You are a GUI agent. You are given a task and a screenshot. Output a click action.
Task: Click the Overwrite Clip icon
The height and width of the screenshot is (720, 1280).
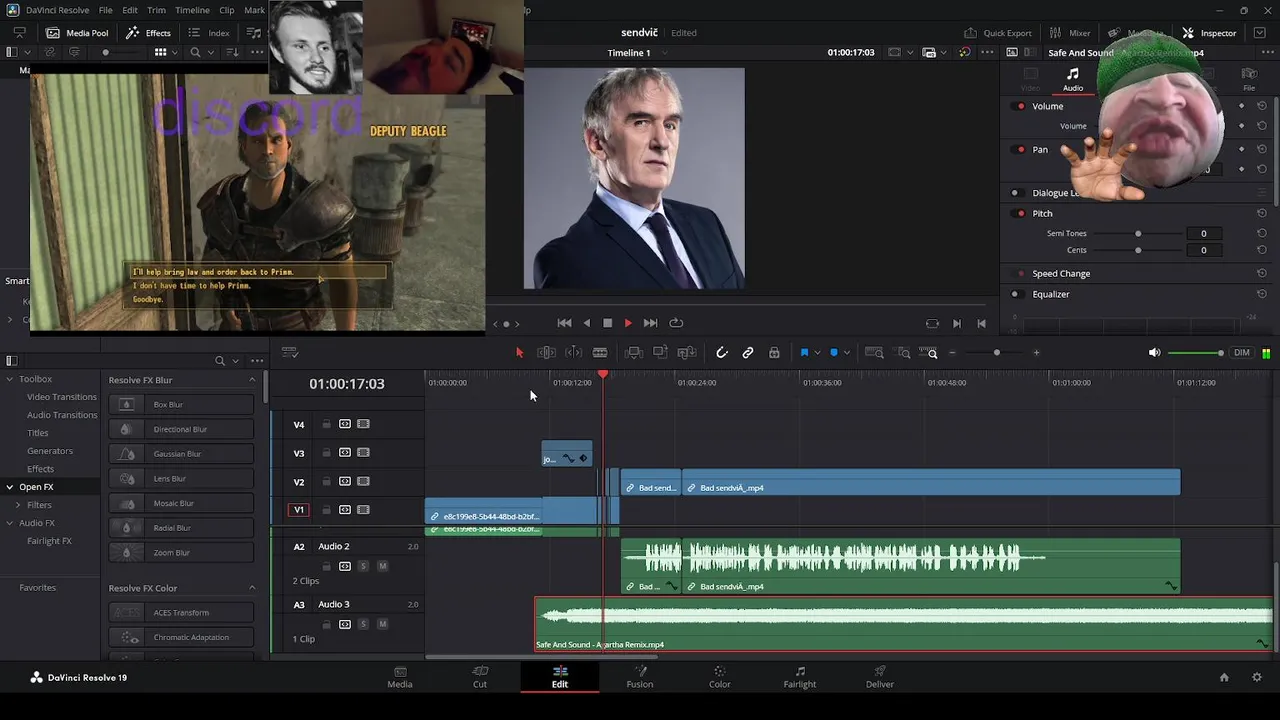[x=660, y=353]
